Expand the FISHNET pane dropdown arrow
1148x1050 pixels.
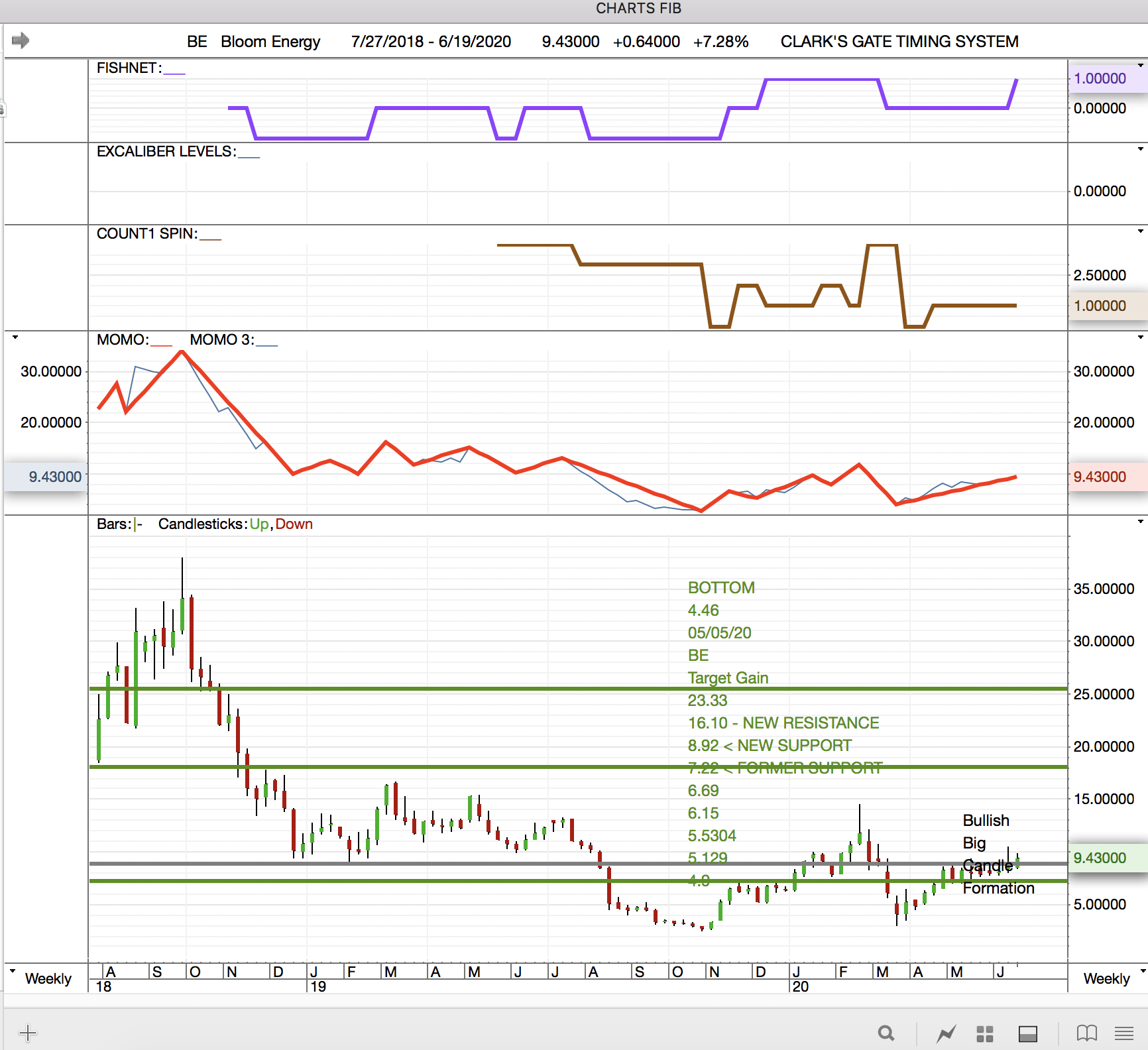1140,66
